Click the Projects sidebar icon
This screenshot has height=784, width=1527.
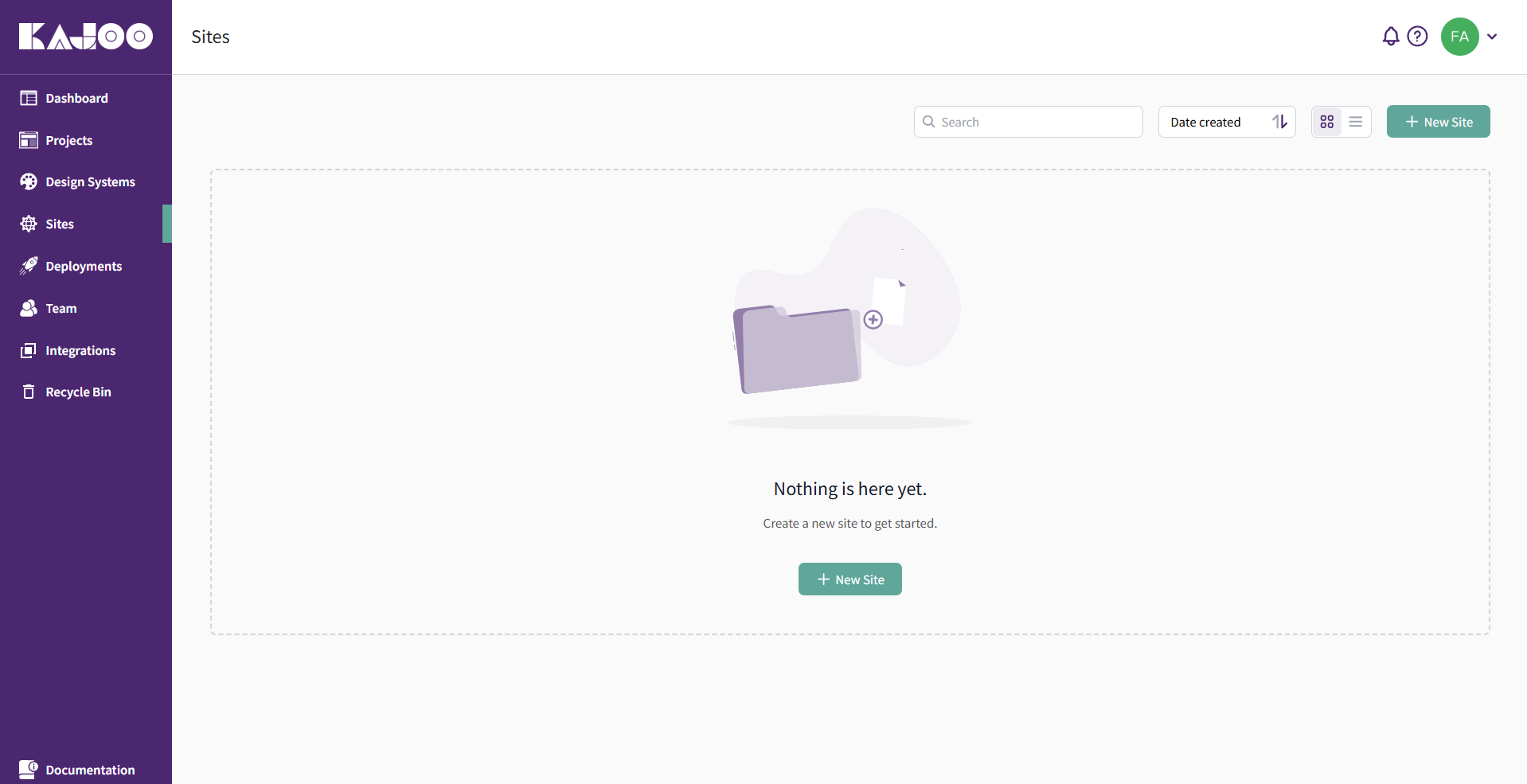pyautogui.click(x=29, y=140)
